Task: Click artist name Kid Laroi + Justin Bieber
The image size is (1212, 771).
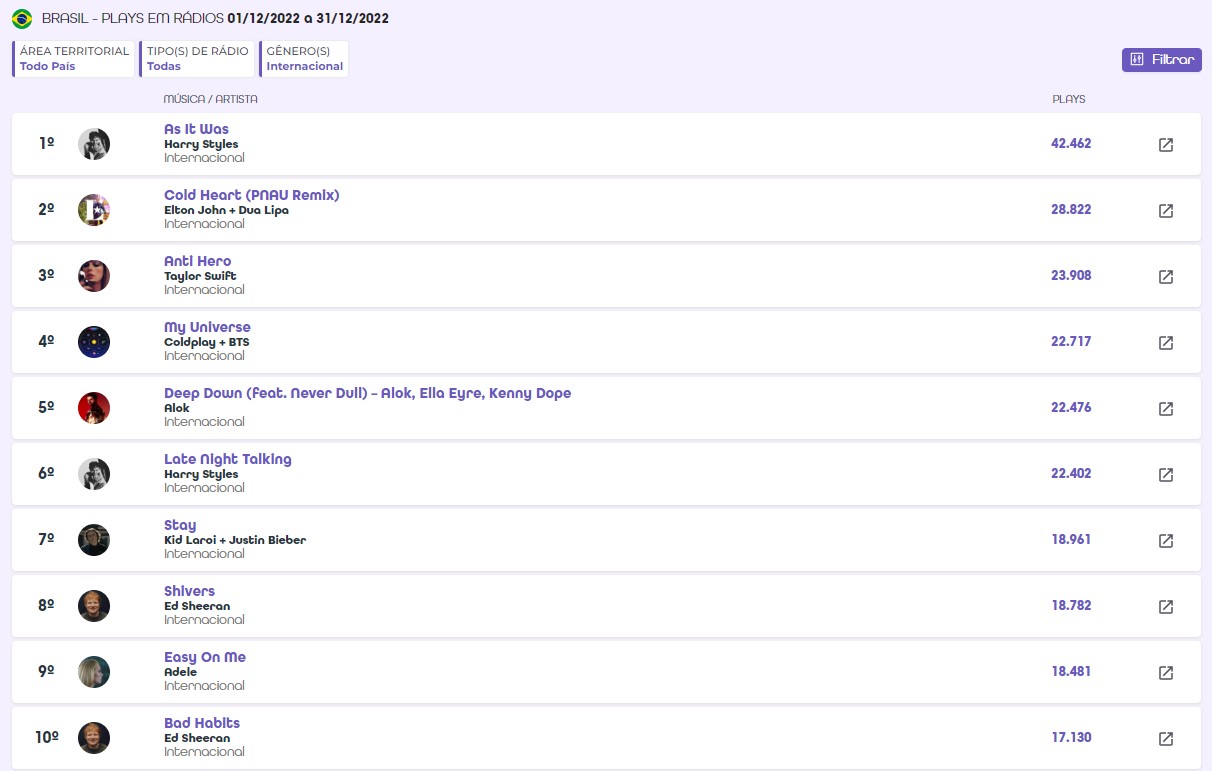Action: (x=235, y=540)
